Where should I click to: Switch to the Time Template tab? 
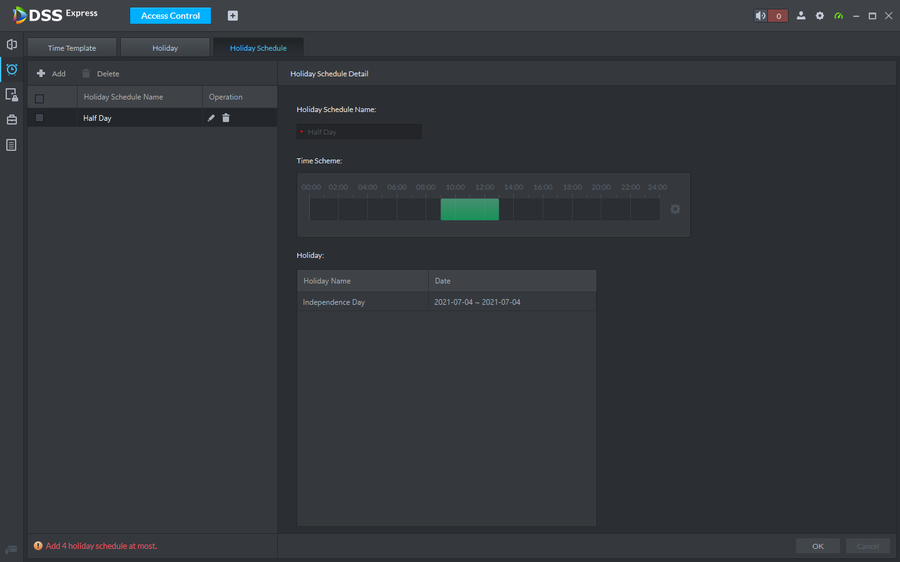(72, 48)
